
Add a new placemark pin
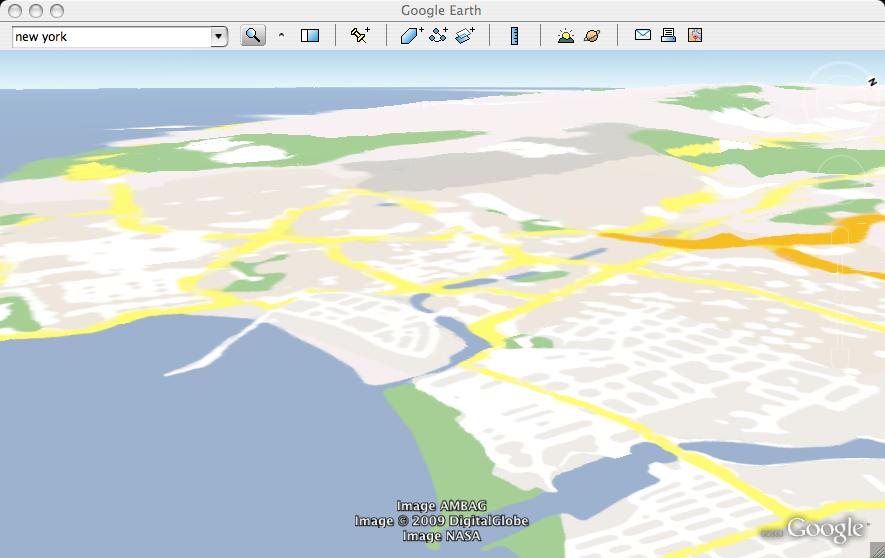360,36
